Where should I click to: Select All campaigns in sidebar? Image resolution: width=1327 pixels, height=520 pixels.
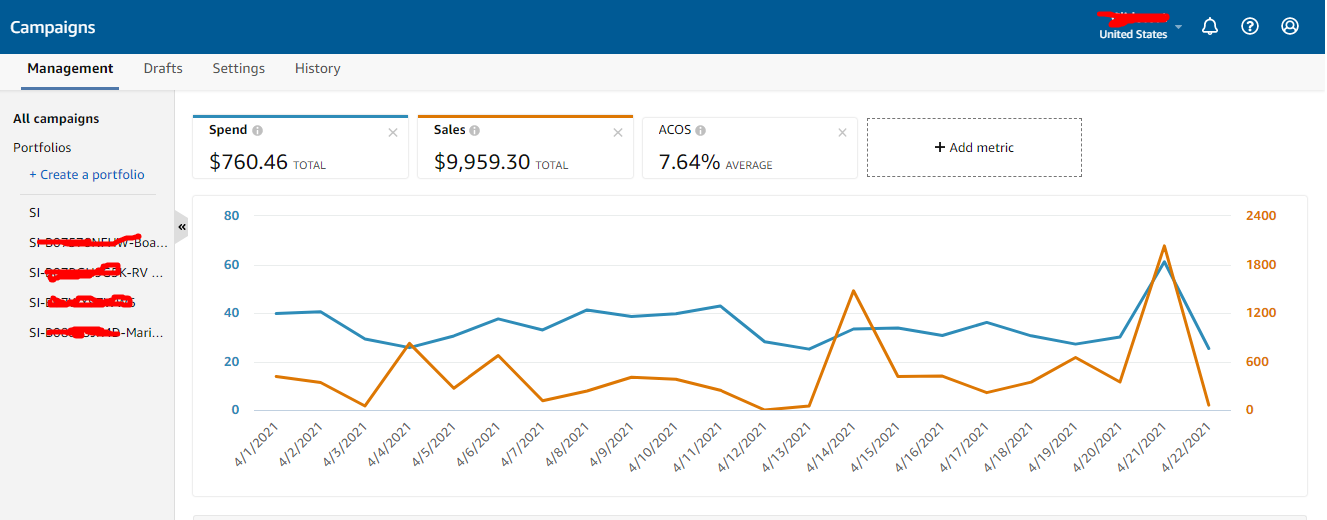point(56,119)
